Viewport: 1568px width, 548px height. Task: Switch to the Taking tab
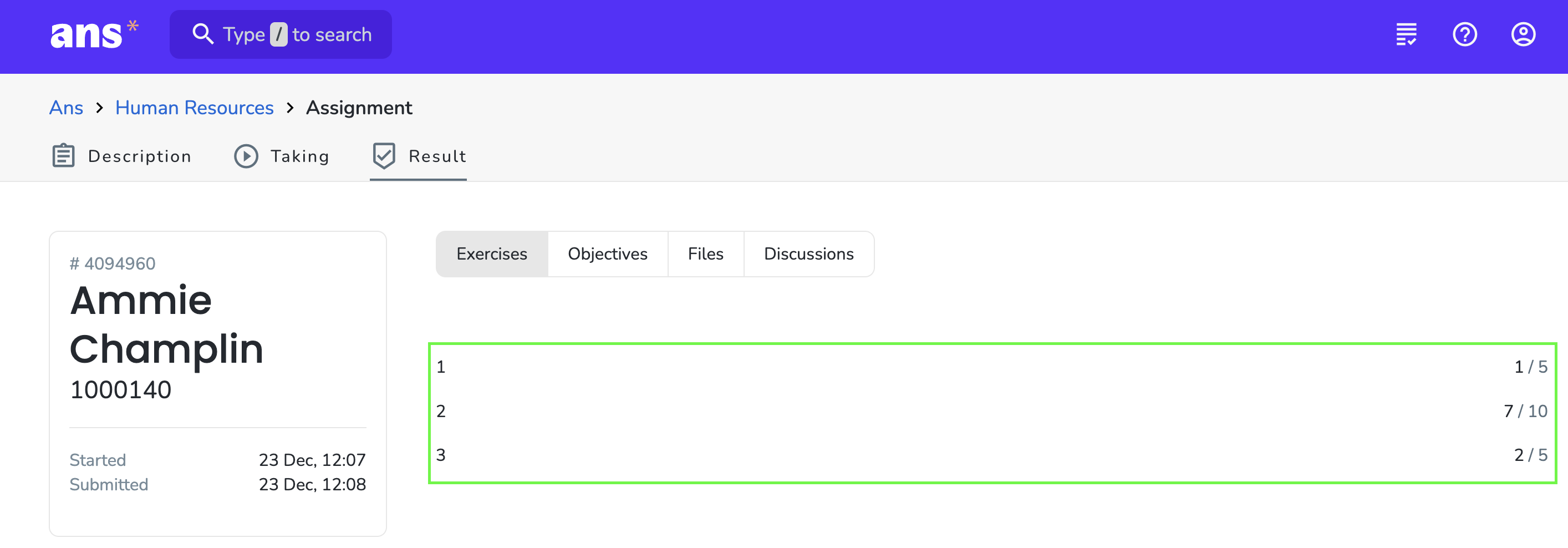point(282,156)
